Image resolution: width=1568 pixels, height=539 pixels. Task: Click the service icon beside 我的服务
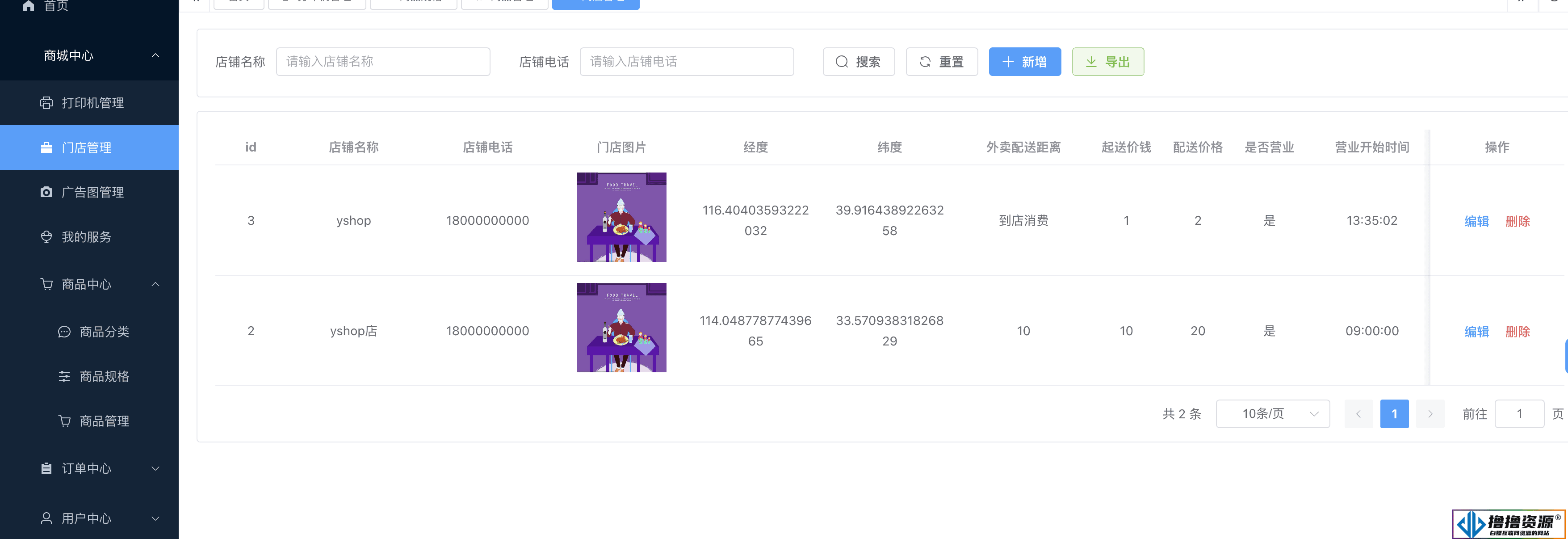point(46,237)
